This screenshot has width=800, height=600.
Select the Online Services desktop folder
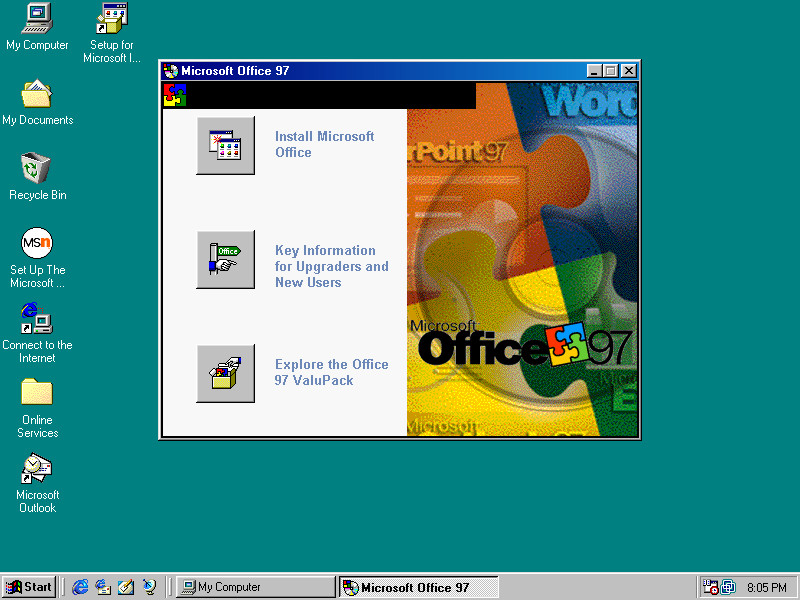[37, 408]
